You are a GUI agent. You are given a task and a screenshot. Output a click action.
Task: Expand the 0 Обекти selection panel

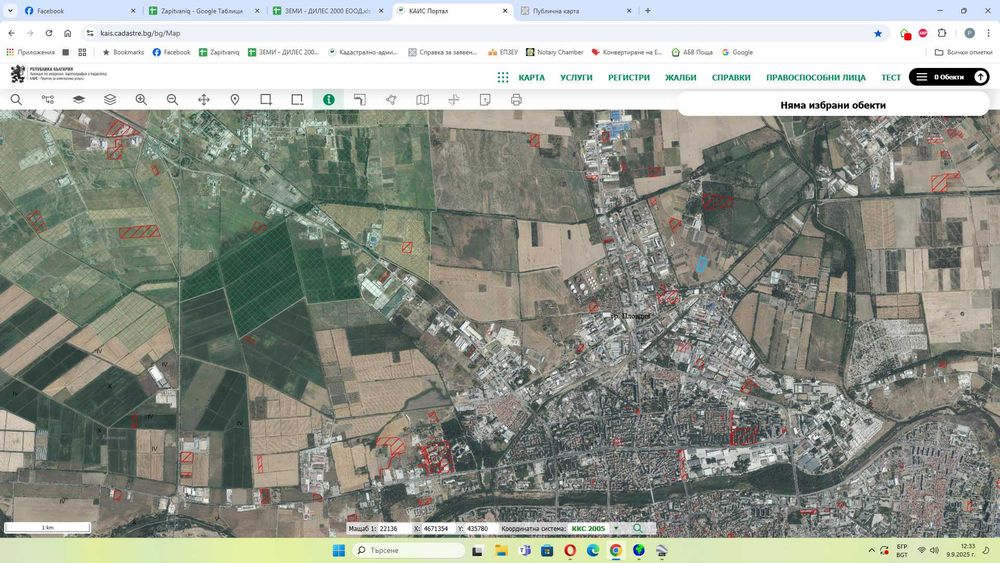947,77
